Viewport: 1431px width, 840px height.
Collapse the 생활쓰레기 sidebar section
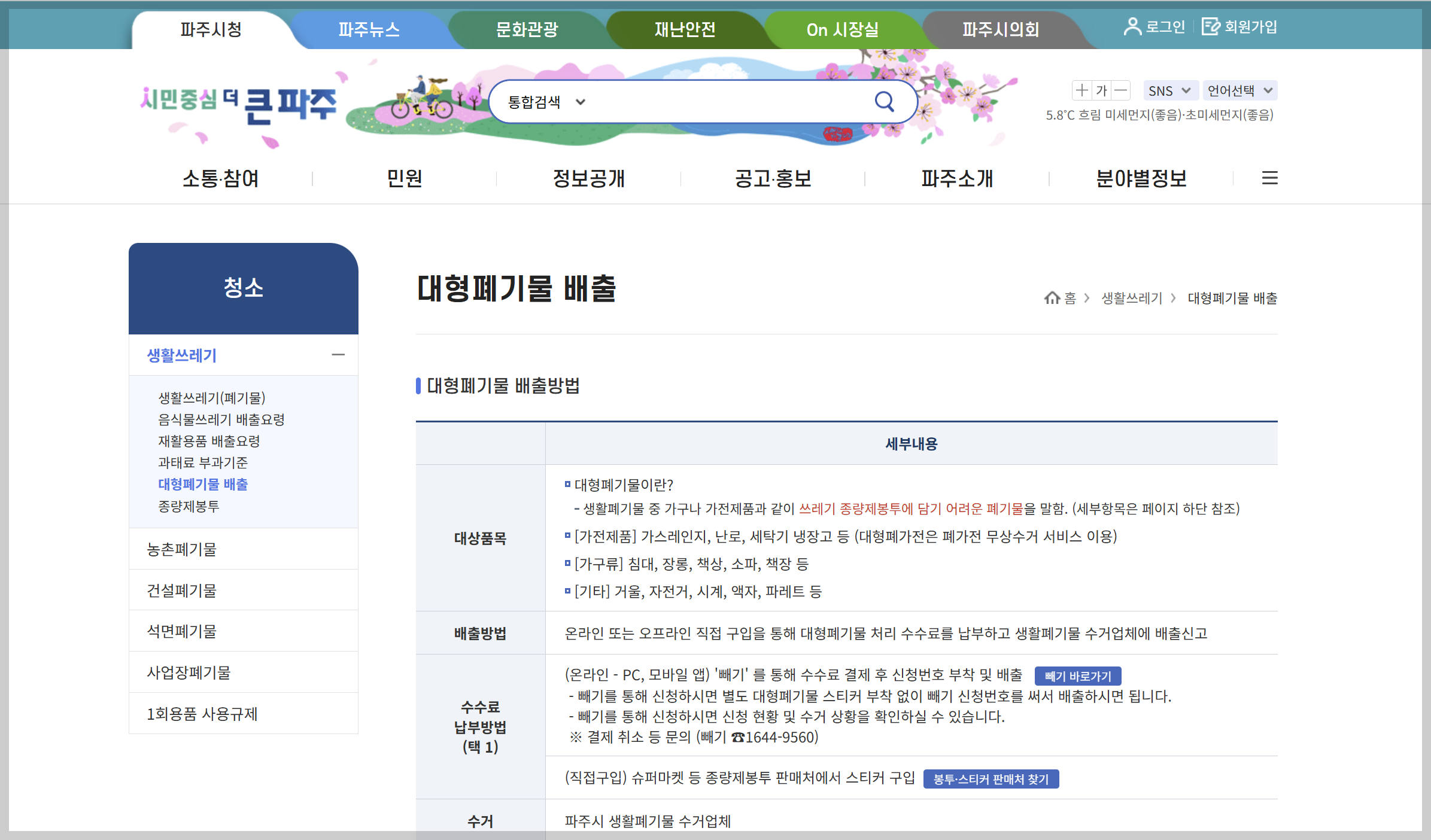(x=339, y=355)
